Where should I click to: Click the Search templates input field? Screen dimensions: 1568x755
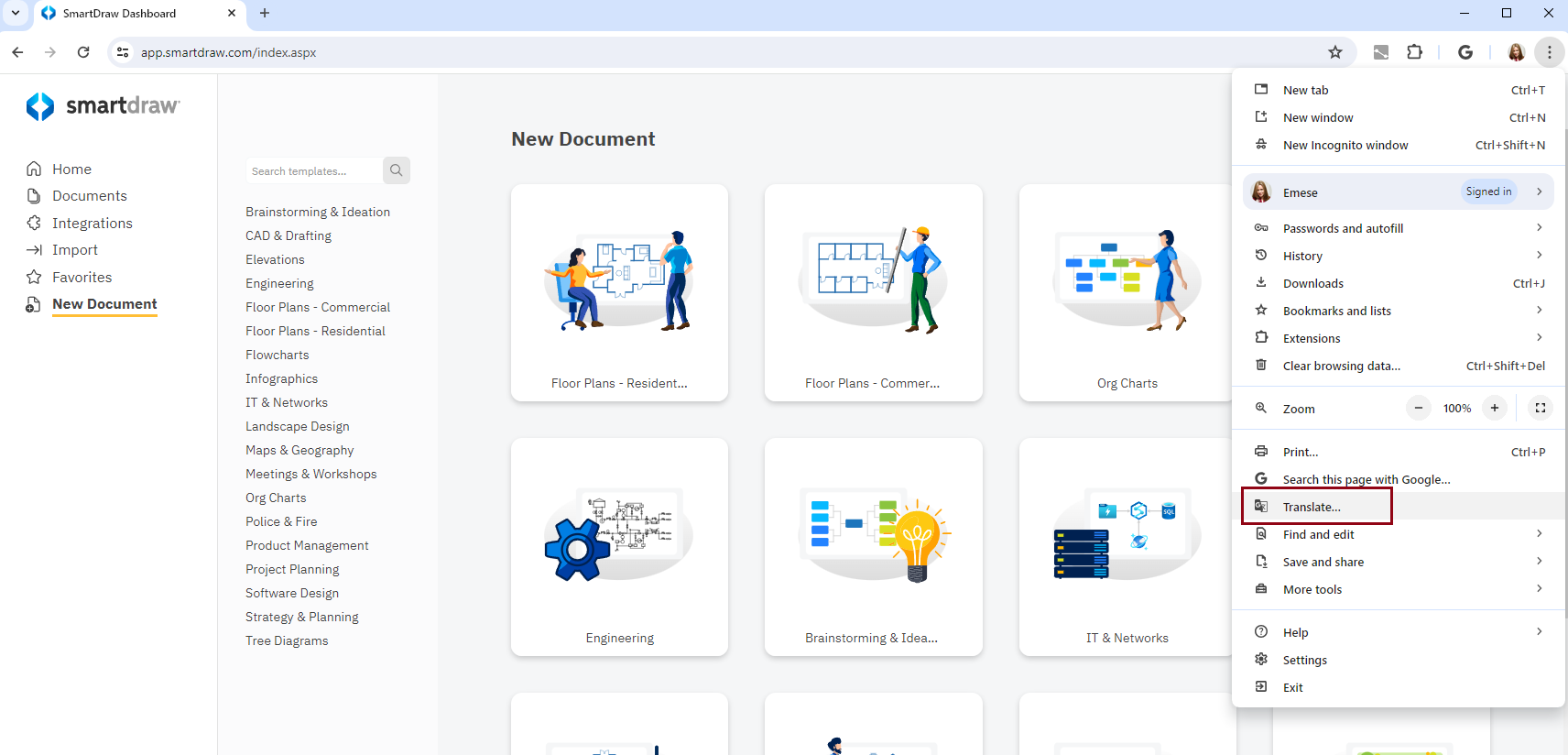point(313,171)
